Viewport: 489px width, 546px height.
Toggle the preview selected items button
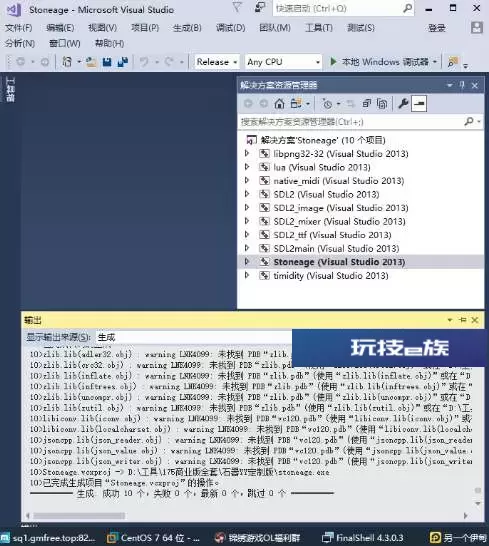419,103
